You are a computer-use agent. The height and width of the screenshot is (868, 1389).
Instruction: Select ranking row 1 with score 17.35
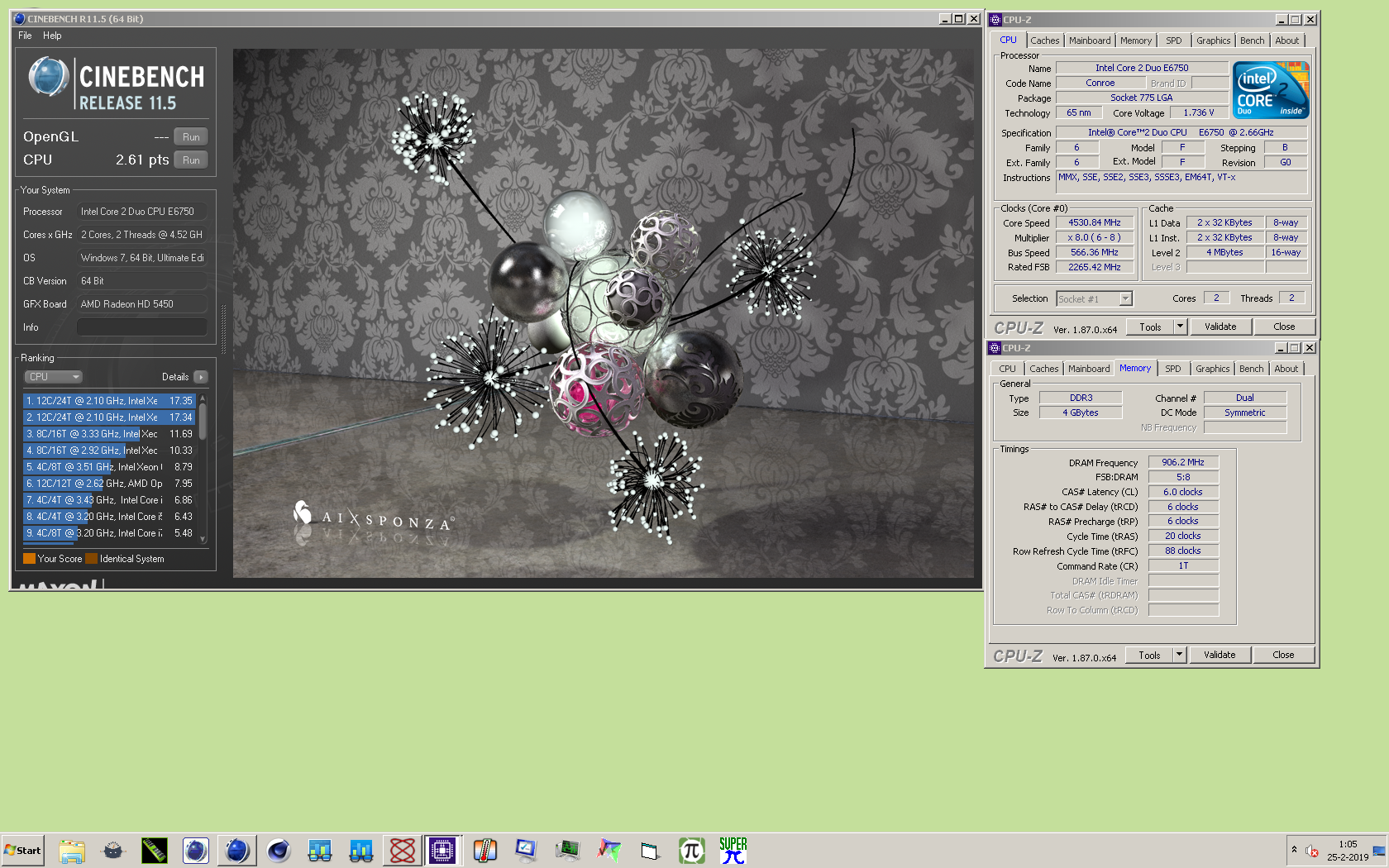(109, 401)
